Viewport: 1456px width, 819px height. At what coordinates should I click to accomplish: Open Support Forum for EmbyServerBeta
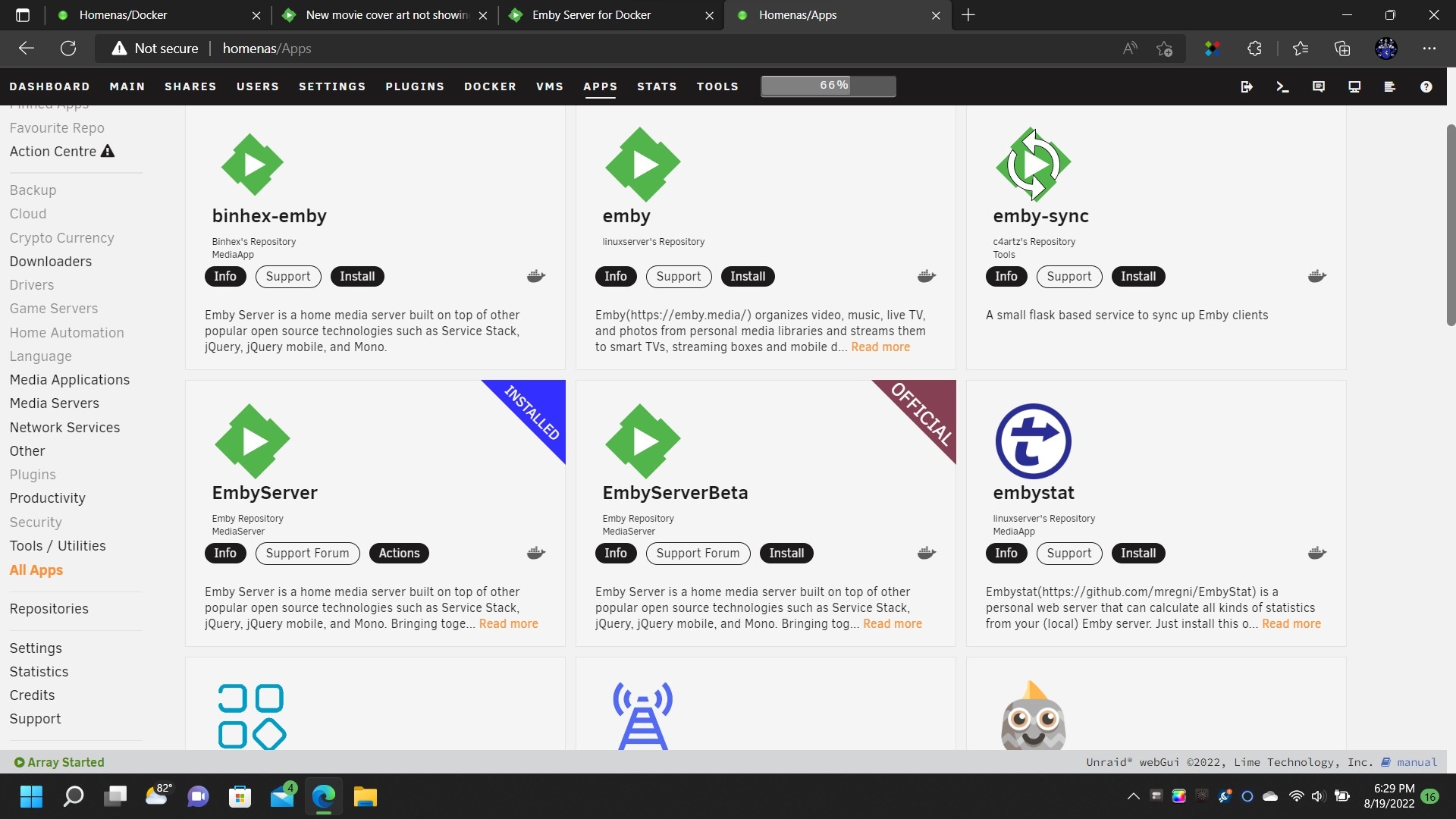click(x=698, y=553)
